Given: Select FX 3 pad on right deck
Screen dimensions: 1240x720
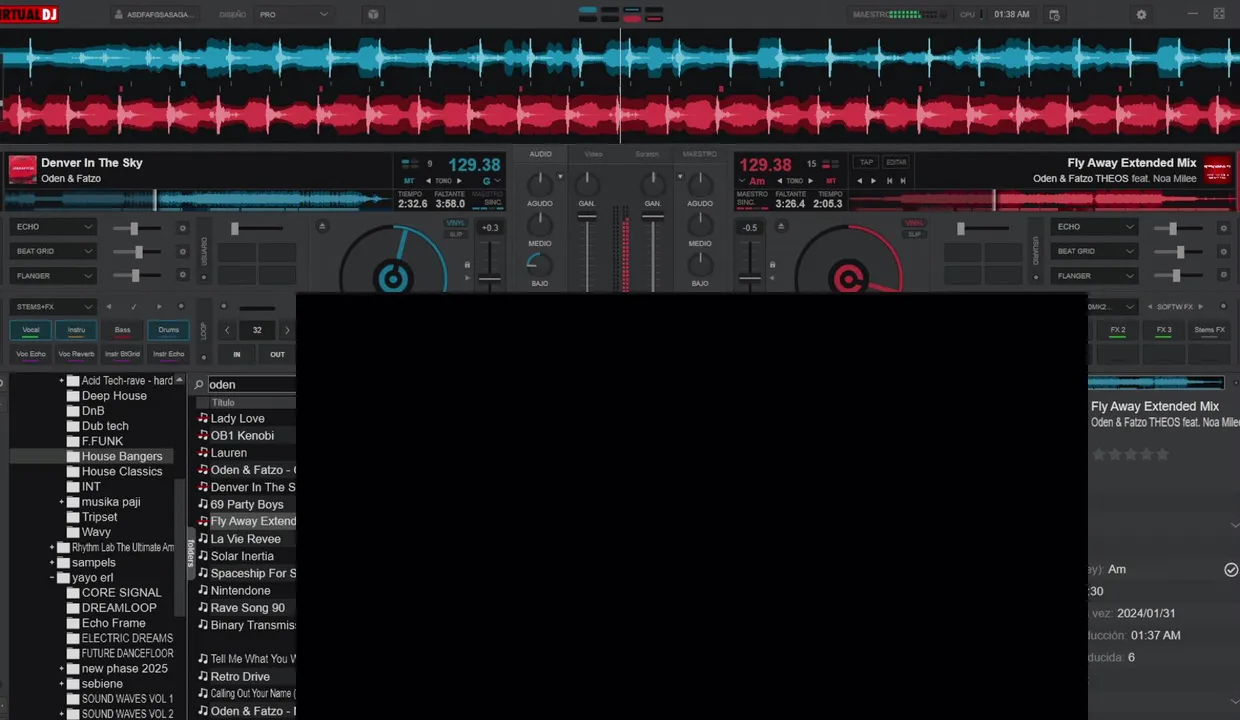Looking at the screenshot, I should 1164,330.
